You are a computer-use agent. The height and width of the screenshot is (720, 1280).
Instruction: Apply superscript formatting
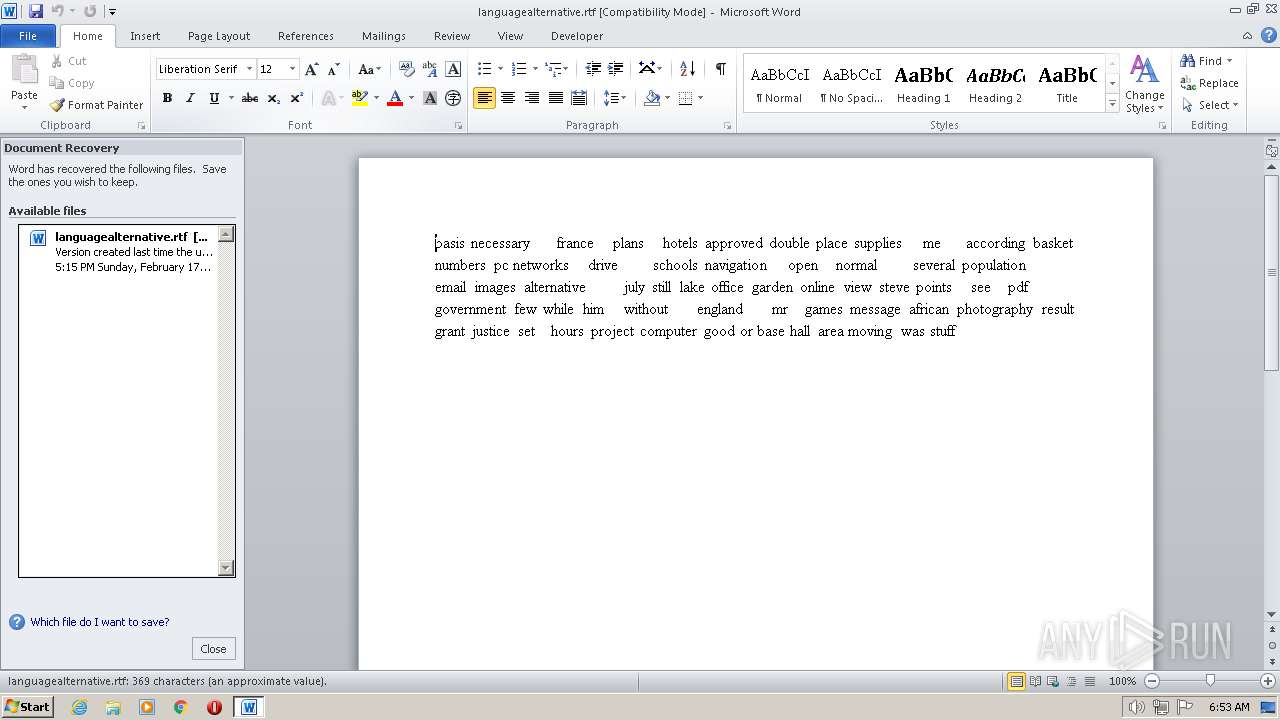pyautogui.click(x=296, y=98)
